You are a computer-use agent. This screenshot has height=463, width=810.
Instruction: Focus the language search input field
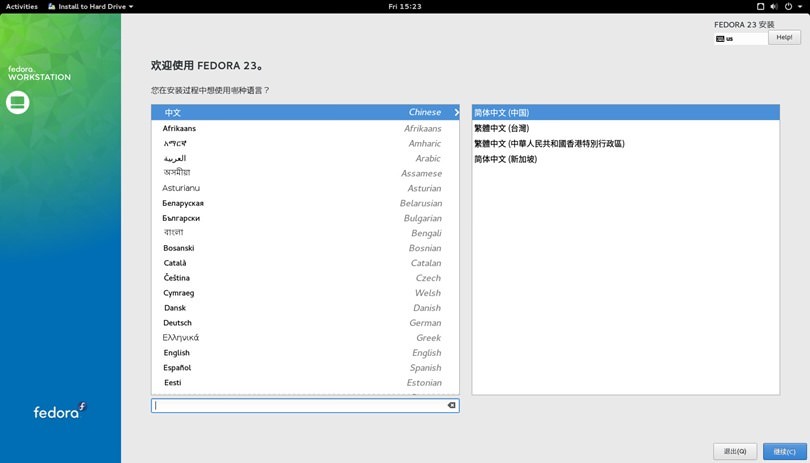coord(305,406)
